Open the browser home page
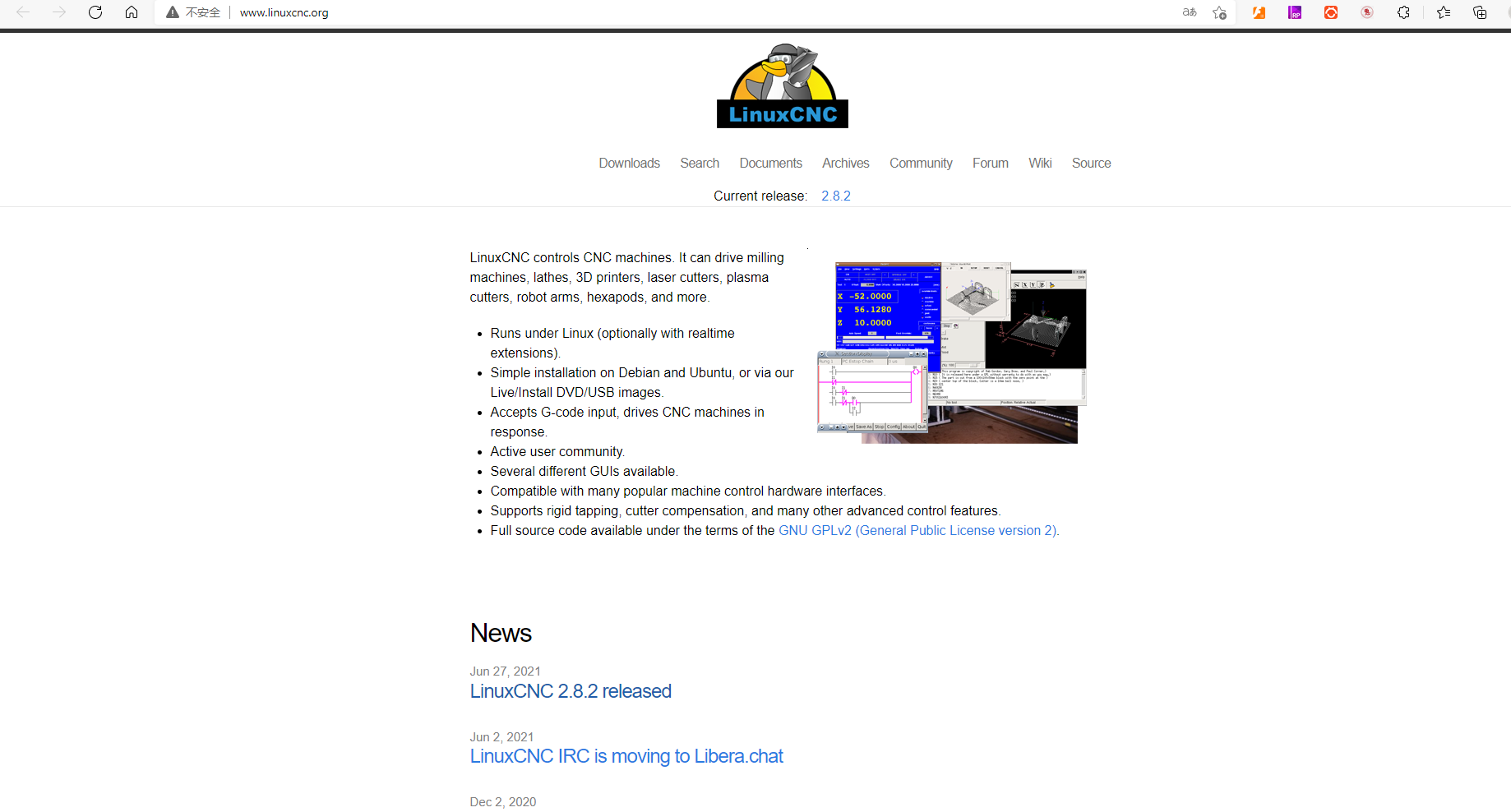This screenshot has width=1511, height=812. coord(132,12)
